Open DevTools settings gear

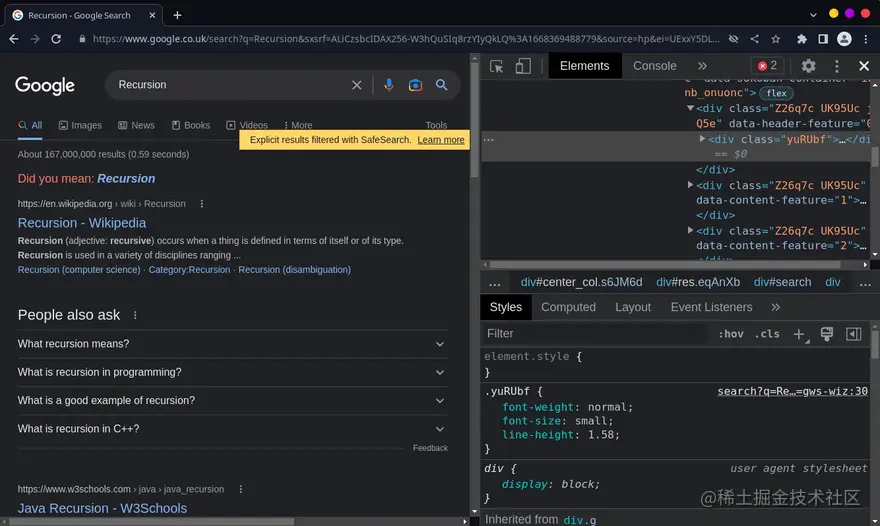coord(808,66)
